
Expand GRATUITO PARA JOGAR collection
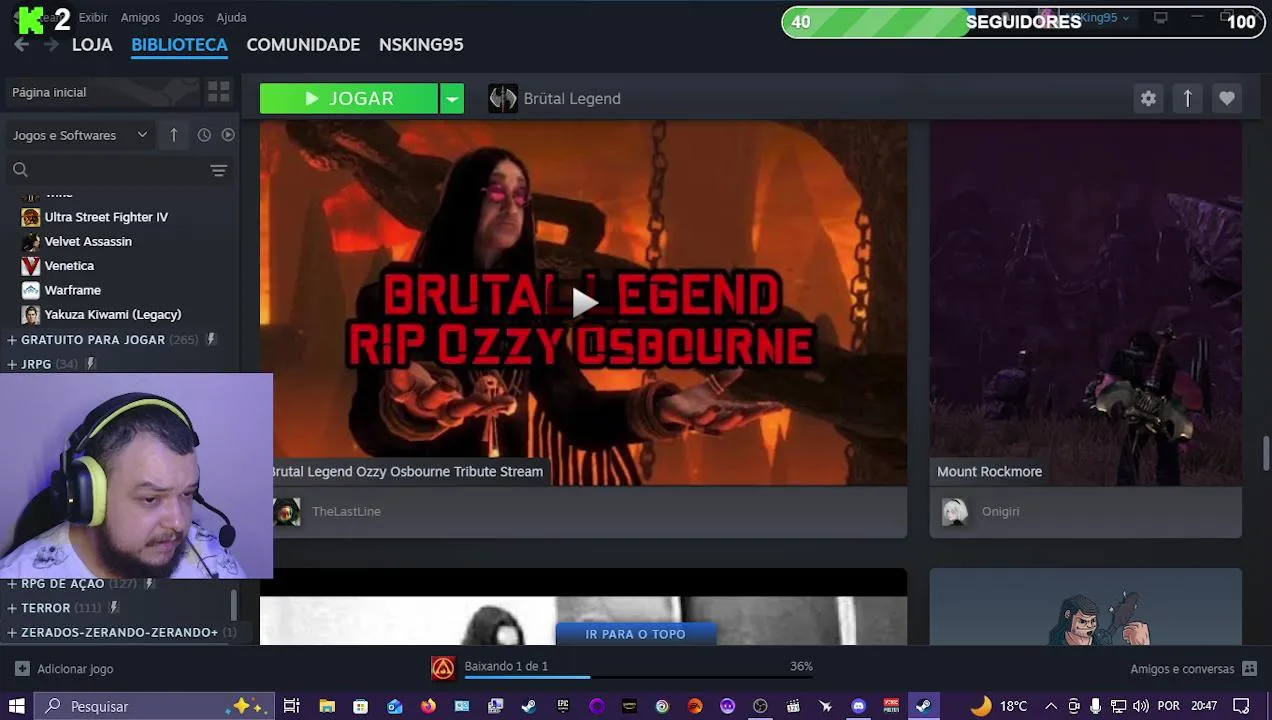(x=12, y=340)
